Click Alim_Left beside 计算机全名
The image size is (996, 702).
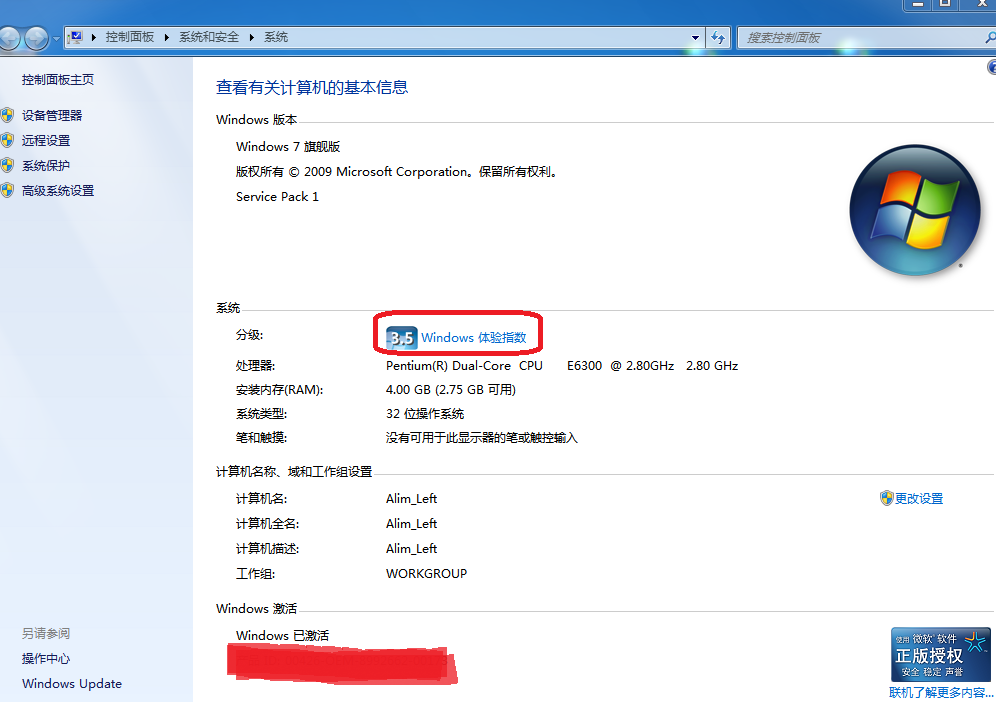411,523
